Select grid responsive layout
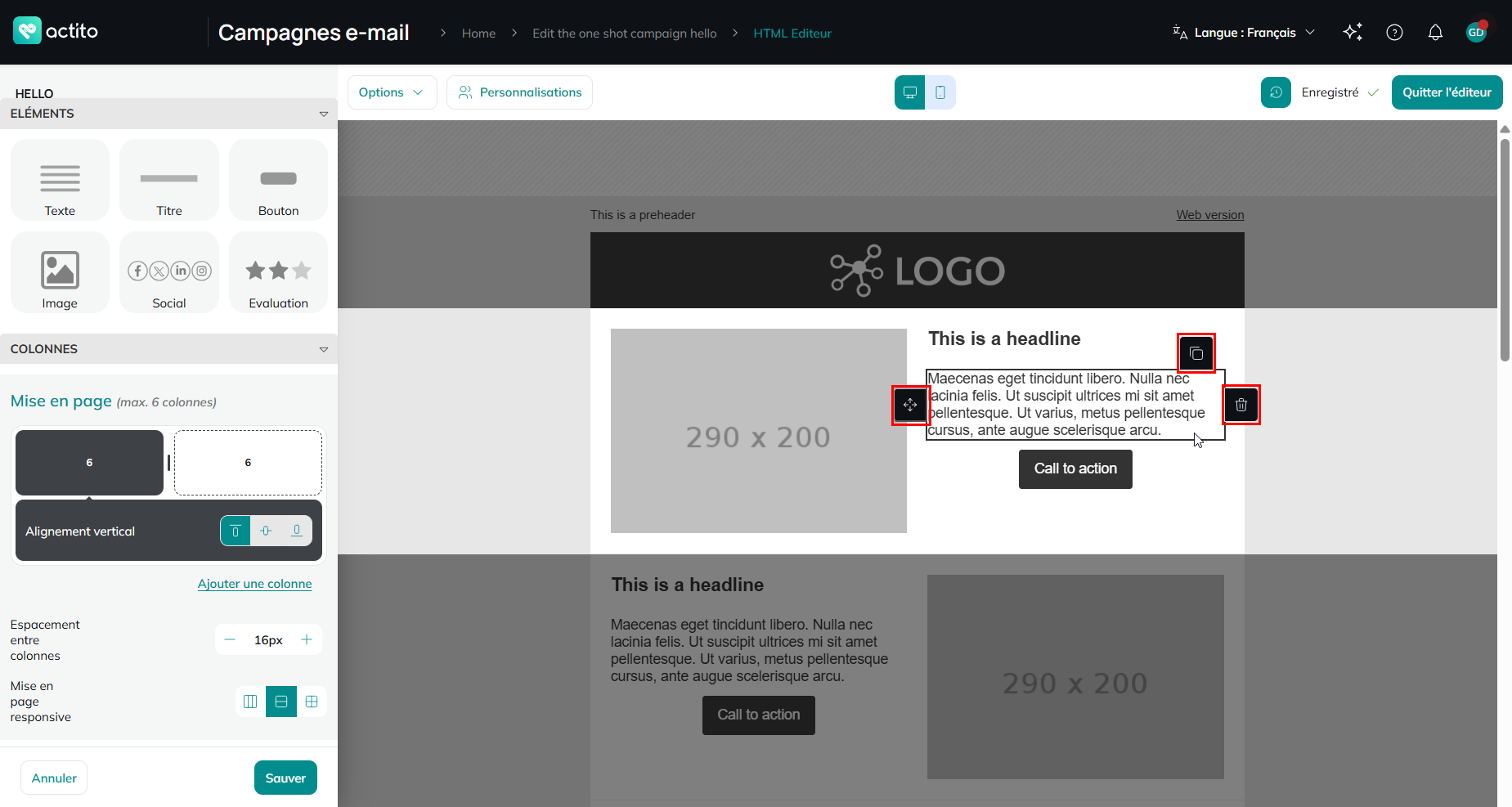Viewport: 1512px width, 807px height. coord(312,702)
